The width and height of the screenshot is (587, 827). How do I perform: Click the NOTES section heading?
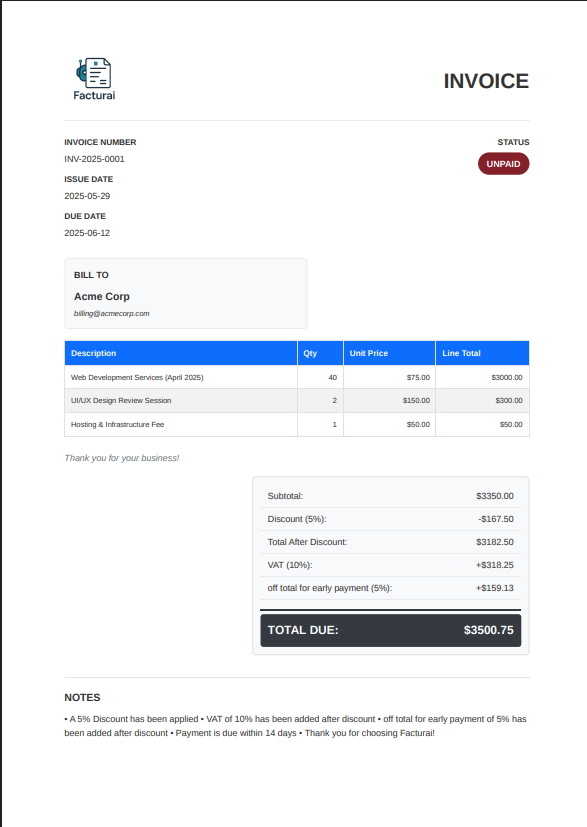coord(82,697)
